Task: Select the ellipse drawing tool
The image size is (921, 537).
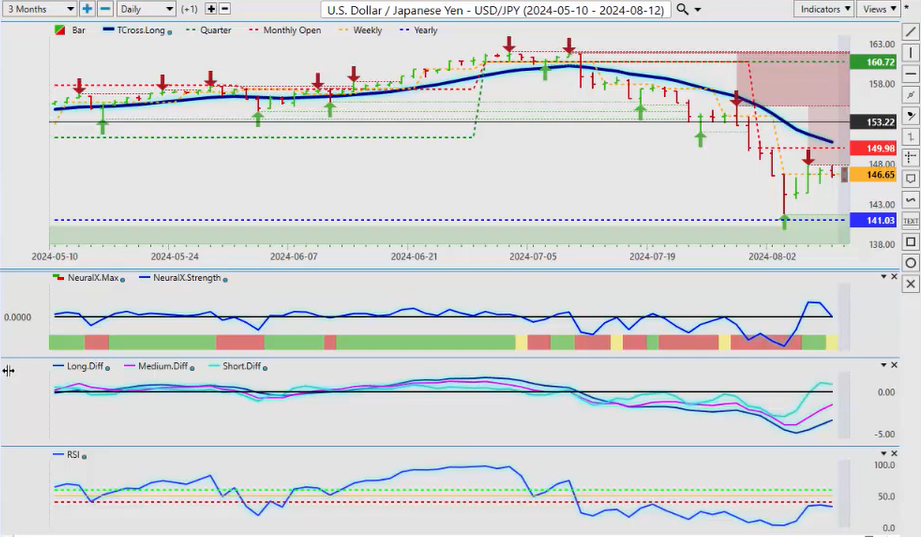Action: click(x=910, y=263)
